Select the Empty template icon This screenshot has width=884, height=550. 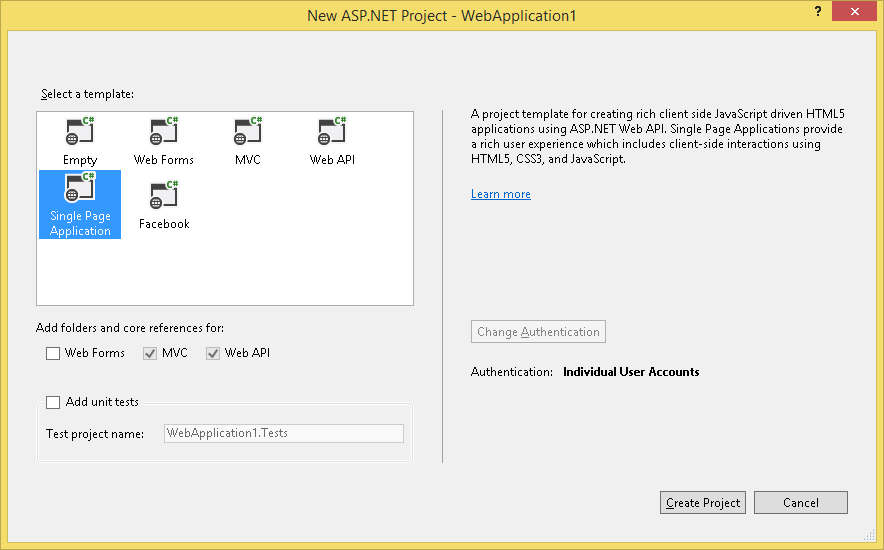coord(80,131)
